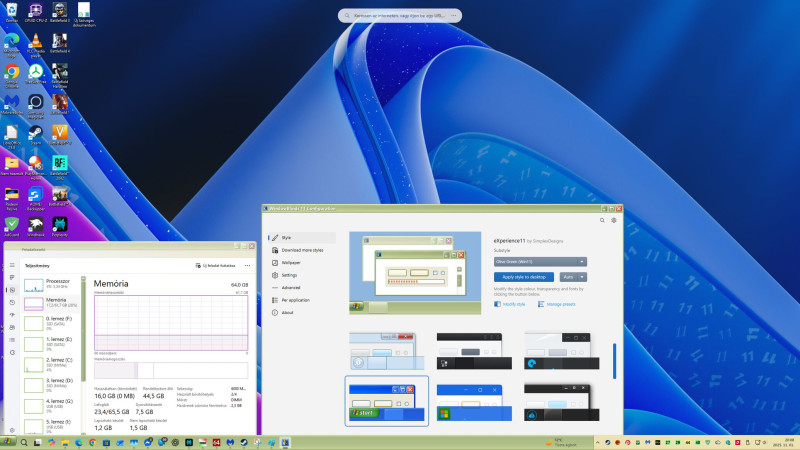The width and height of the screenshot is (800, 450).
Task: Open Users page icon in Task Manager
Action: (x=12, y=328)
